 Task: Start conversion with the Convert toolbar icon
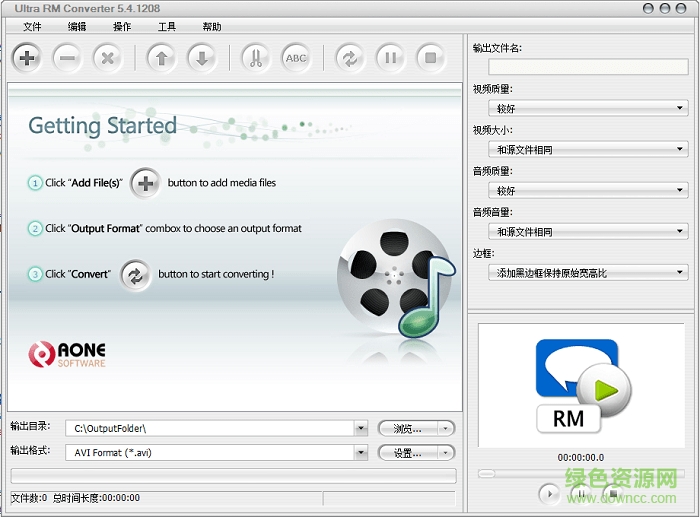(x=350, y=58)
